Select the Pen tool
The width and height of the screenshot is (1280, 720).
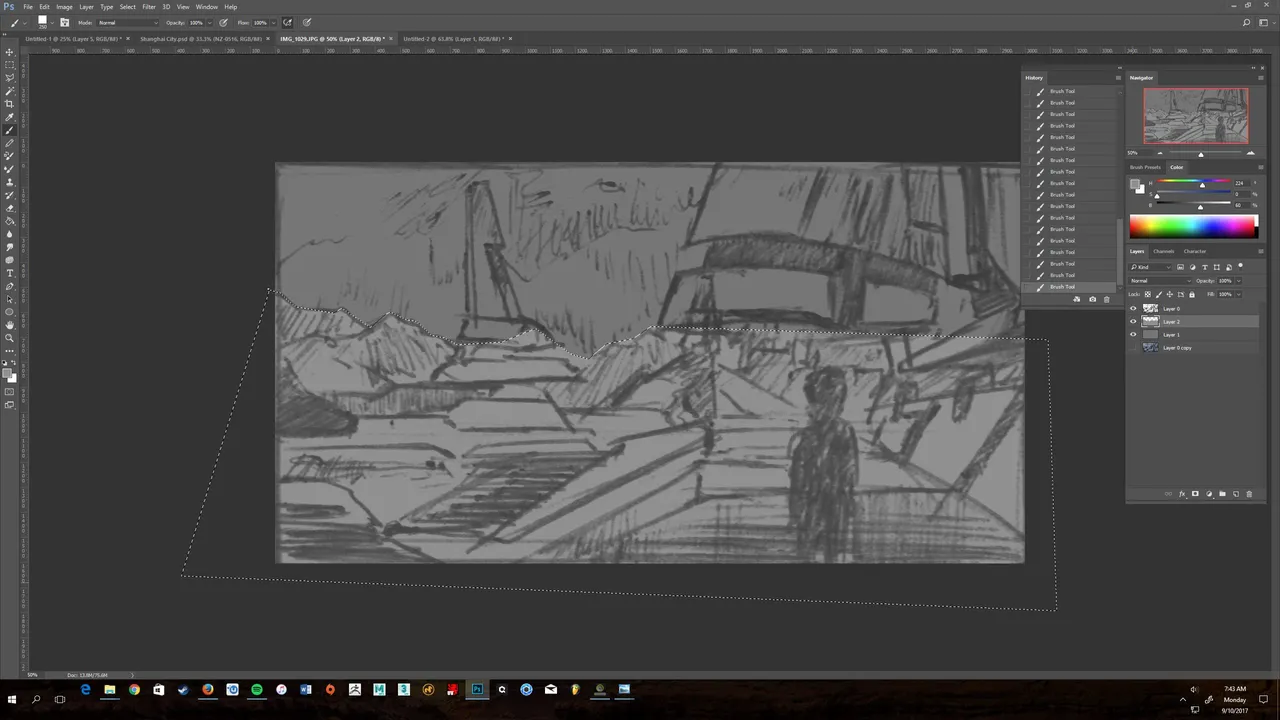[10, 286]
